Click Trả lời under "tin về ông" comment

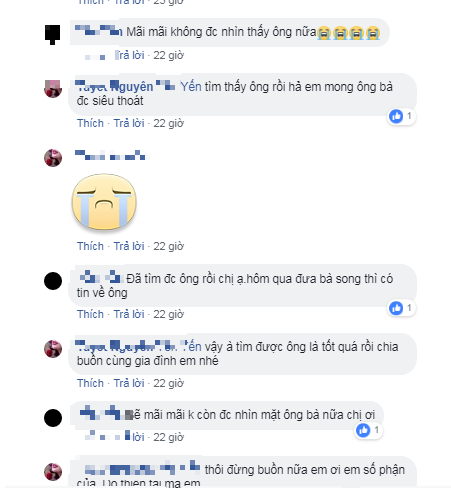(x=129, y=314)
